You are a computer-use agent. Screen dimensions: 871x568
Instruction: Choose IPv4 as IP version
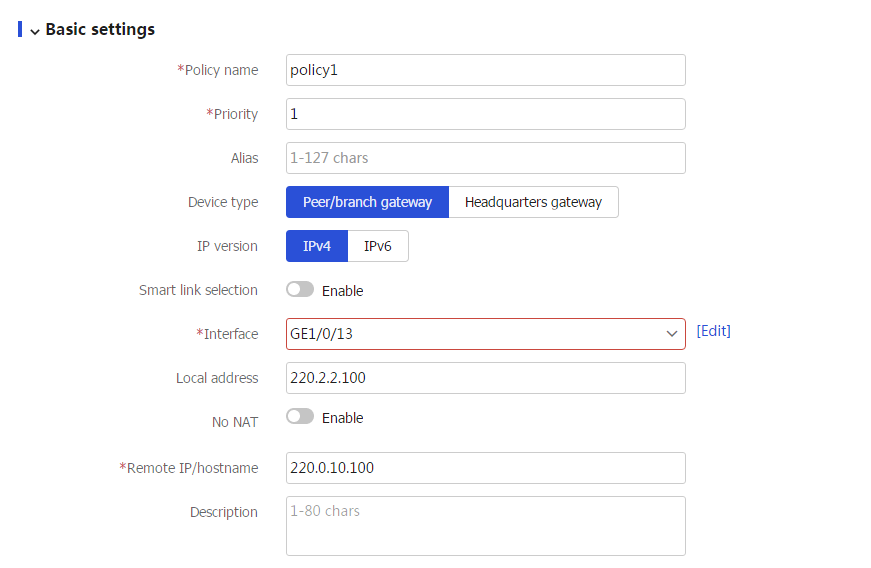pos(317,246)
